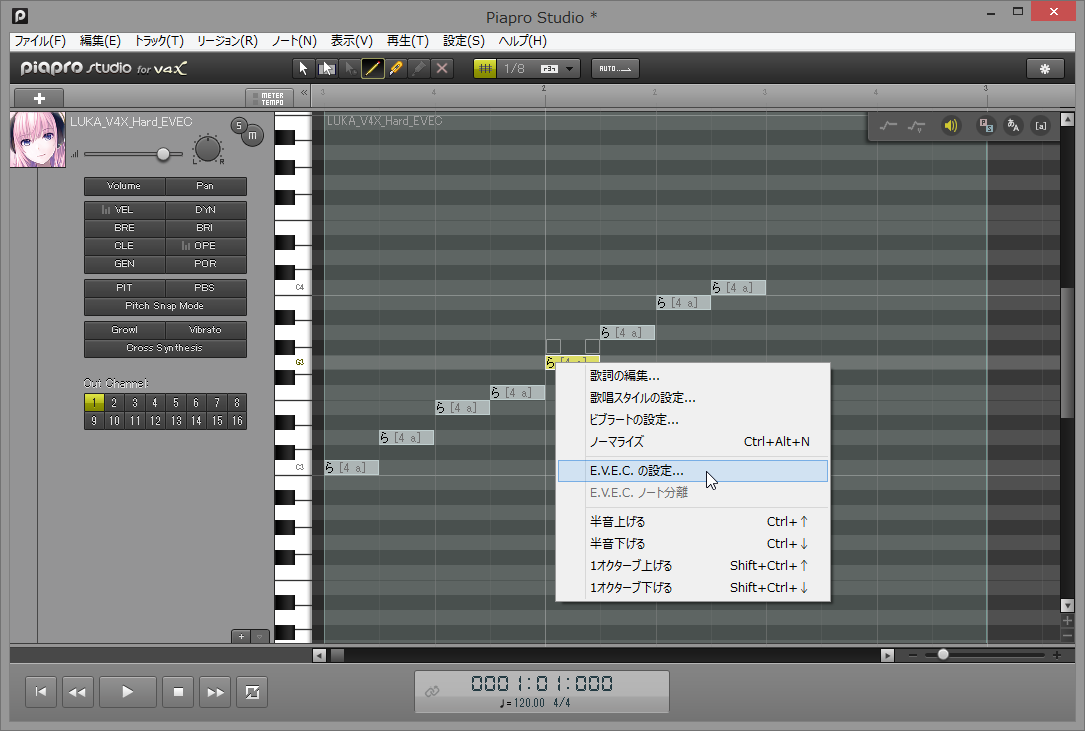Click the vertical scrollbar up arrow
The width and height of the screenshot is (1085, 731).
[x=1067, y=120]
